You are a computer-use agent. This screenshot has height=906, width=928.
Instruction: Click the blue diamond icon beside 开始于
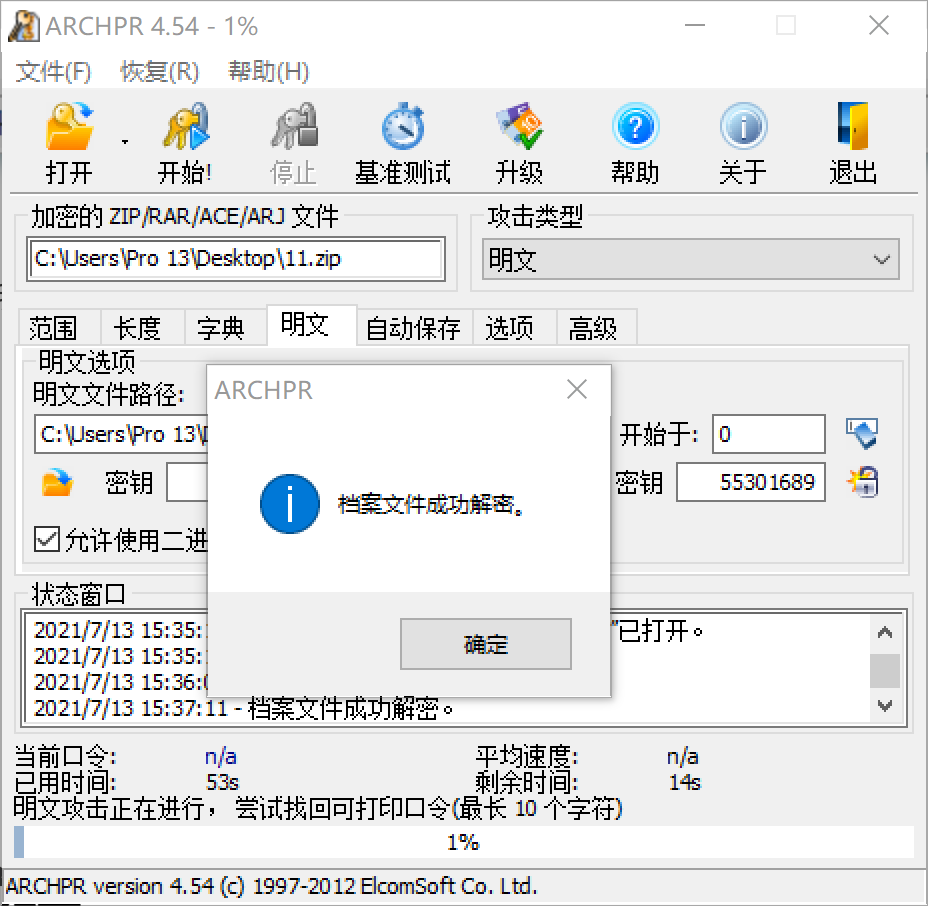[x=862, y=434]
